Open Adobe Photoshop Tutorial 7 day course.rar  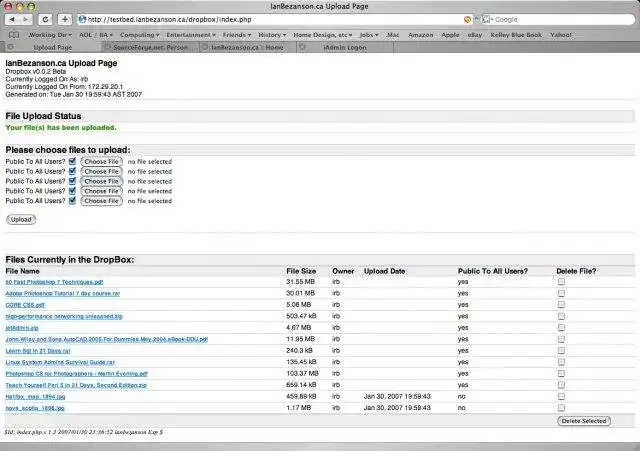(62, 293)
